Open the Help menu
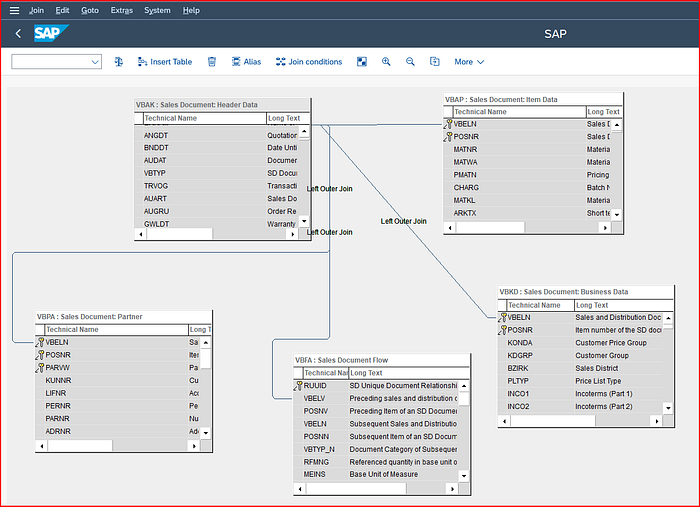 (191, 10)
